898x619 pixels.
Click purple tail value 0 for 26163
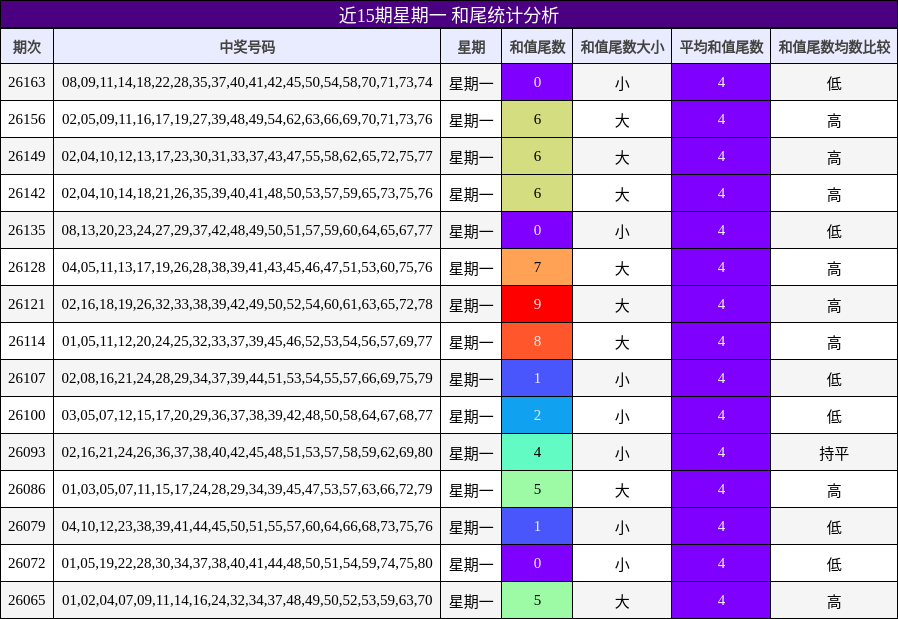(537, 82)
